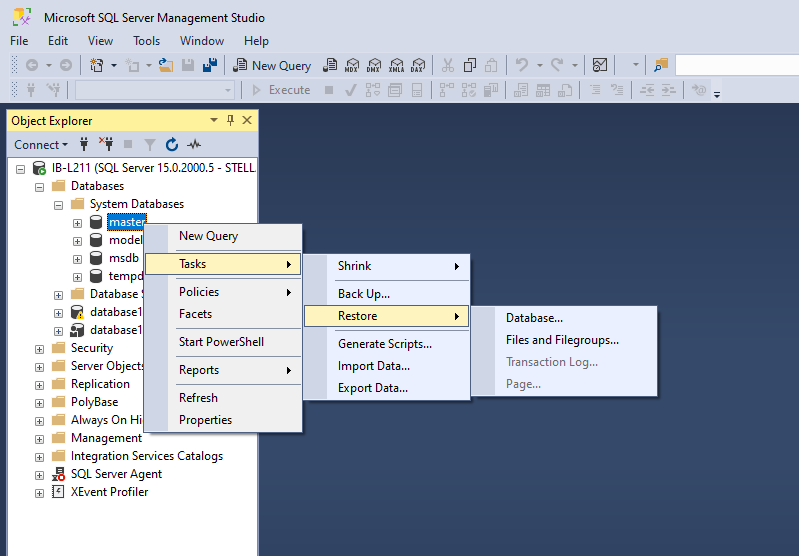Open the available databases combo box
799x556 pixels.
tap(155, 90)
